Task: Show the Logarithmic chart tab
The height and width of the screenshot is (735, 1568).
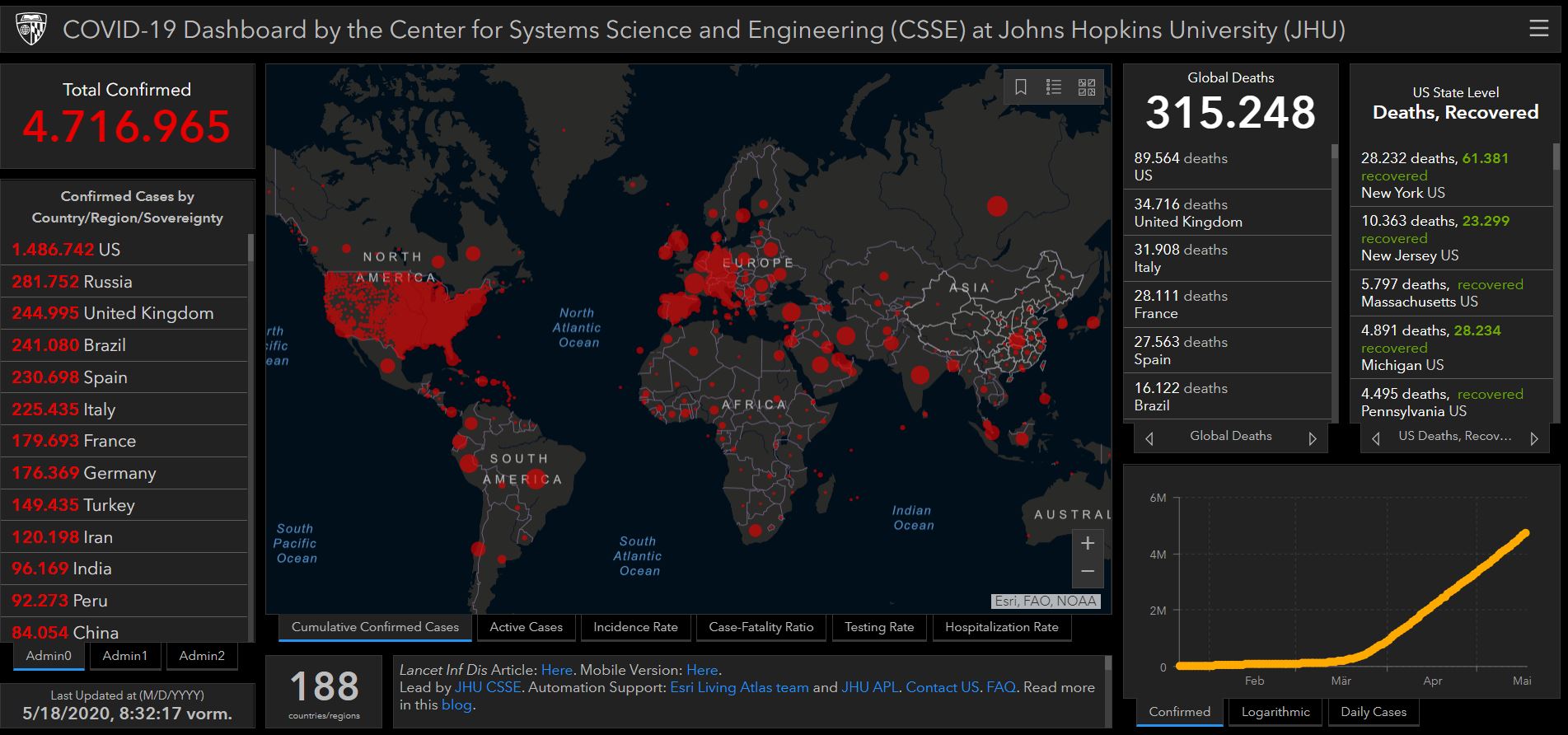Action: click(x=1275, y=712)
